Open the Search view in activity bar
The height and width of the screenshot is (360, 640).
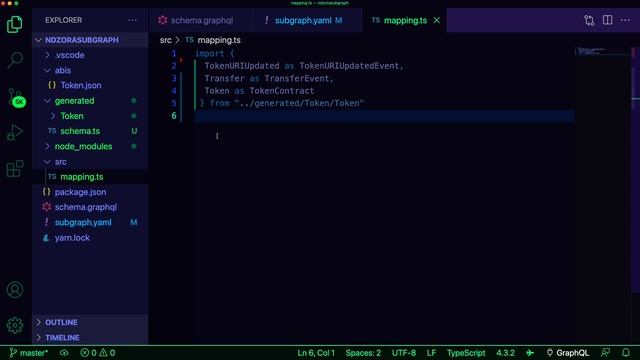tap(15, 60)
